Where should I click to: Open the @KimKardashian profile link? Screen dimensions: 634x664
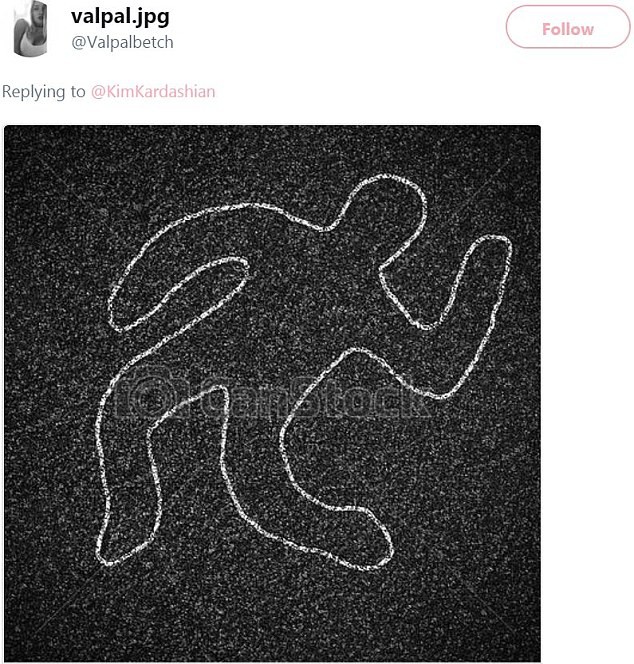(153, 91)
